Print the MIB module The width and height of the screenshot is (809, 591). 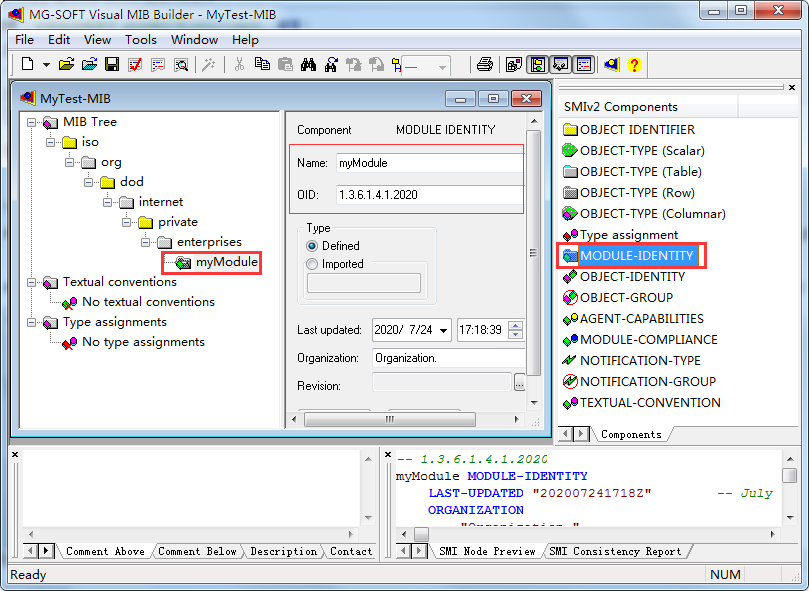[x=483, y=64]
